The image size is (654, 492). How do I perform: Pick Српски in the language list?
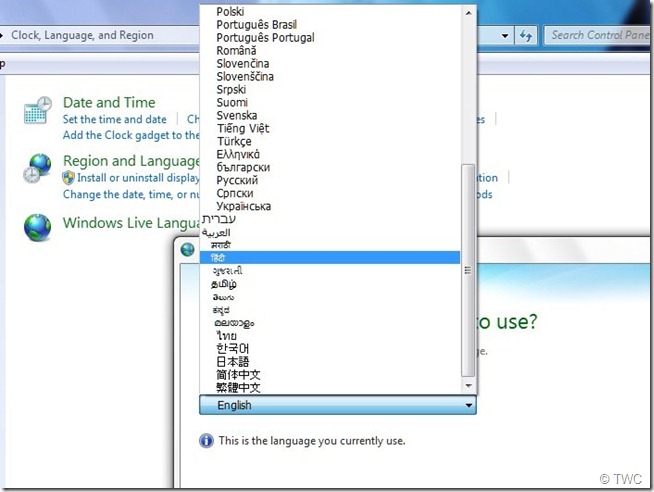[331, 193]
